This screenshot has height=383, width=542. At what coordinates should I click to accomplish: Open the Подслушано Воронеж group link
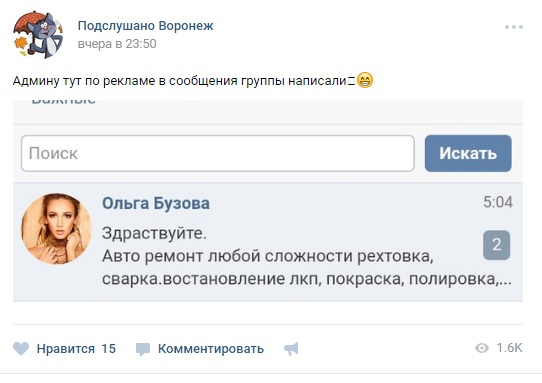click(146, 26)
